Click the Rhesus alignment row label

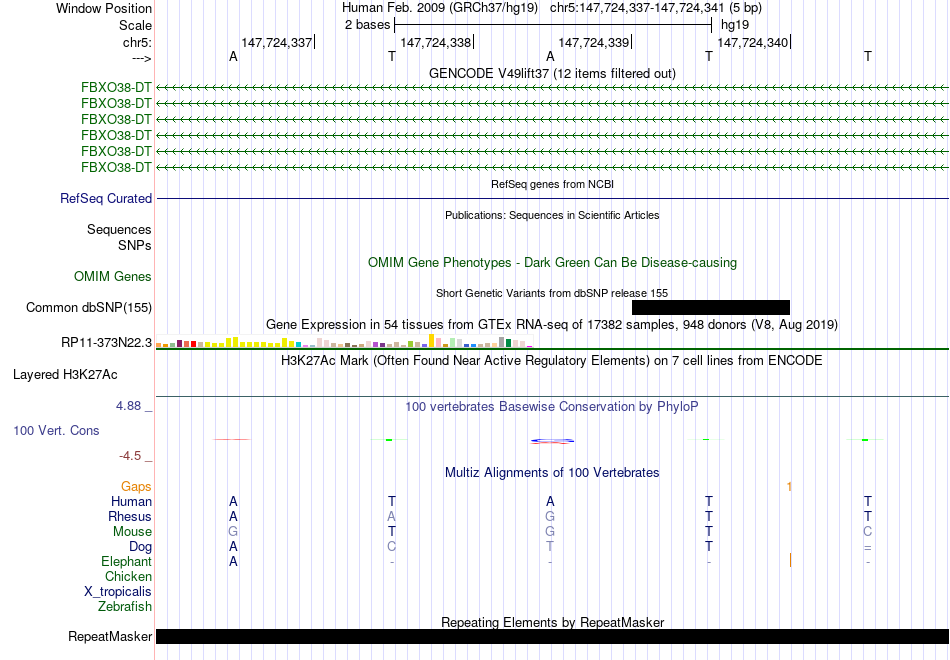click(130, 516)
